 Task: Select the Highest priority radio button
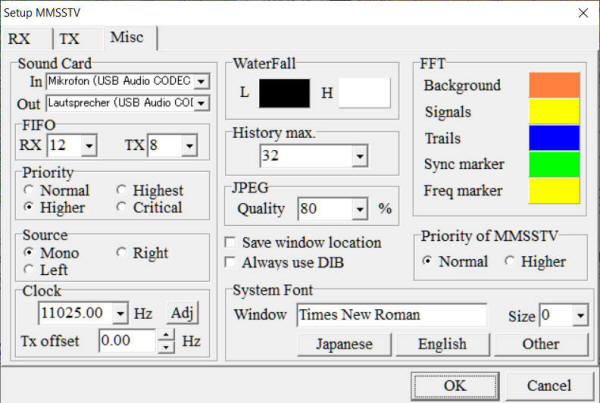pyautogui.click(x=121, y=190)
